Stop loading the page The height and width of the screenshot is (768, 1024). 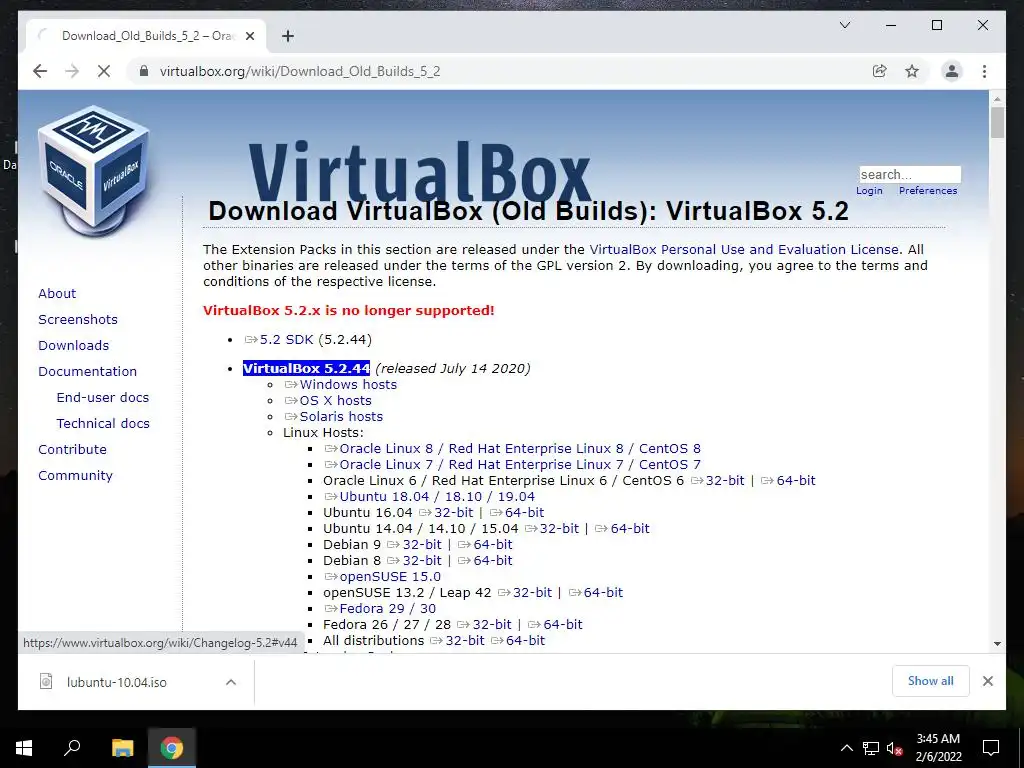point(104,71)
